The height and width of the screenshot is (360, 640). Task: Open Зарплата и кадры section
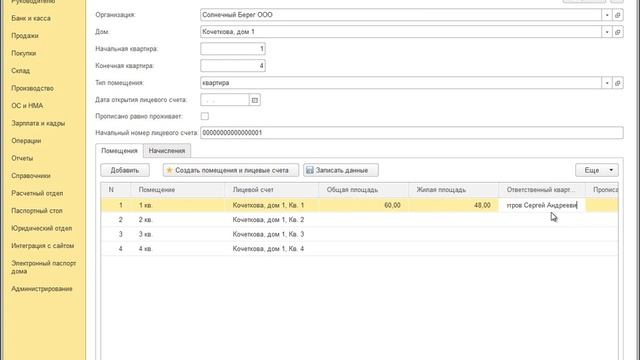tap(38, 123)
